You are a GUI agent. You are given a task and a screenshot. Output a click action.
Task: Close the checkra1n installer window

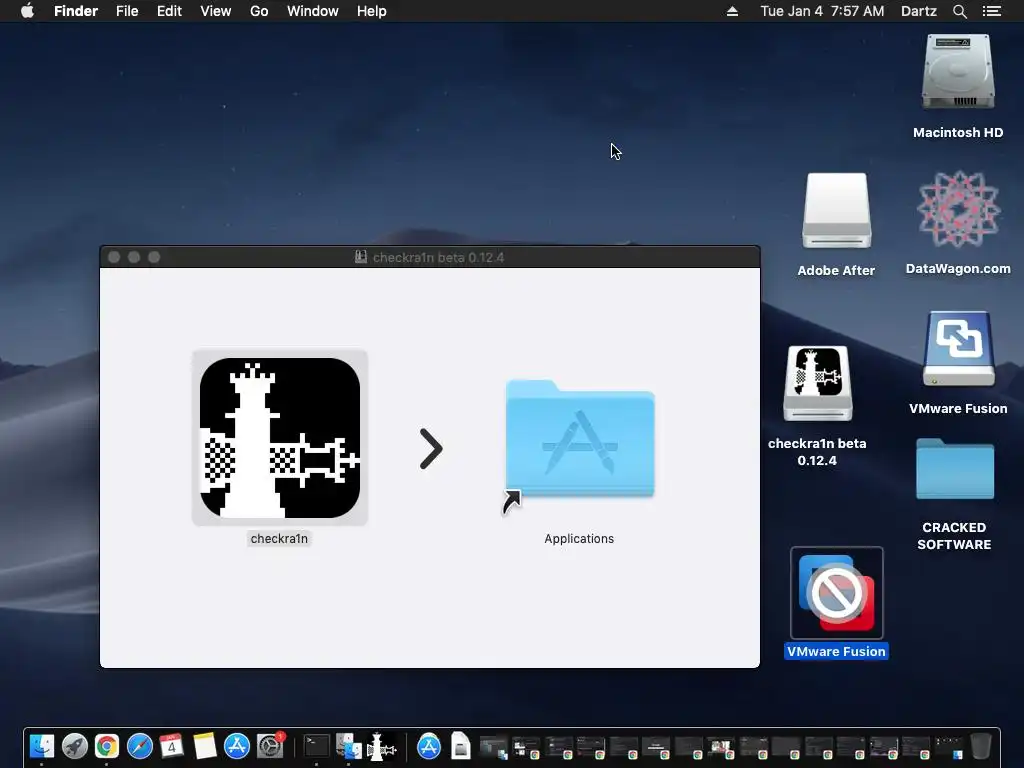pos(114,257)
